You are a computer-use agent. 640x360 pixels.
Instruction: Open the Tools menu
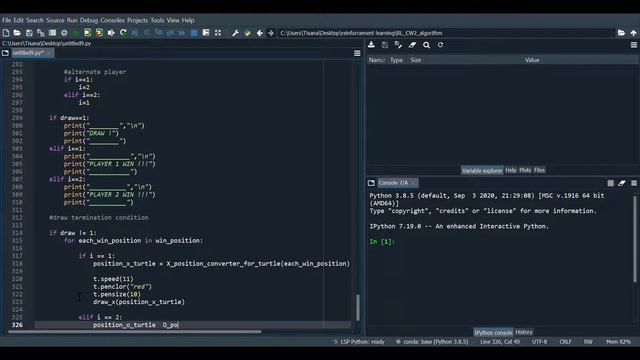[x=157, y=20]
